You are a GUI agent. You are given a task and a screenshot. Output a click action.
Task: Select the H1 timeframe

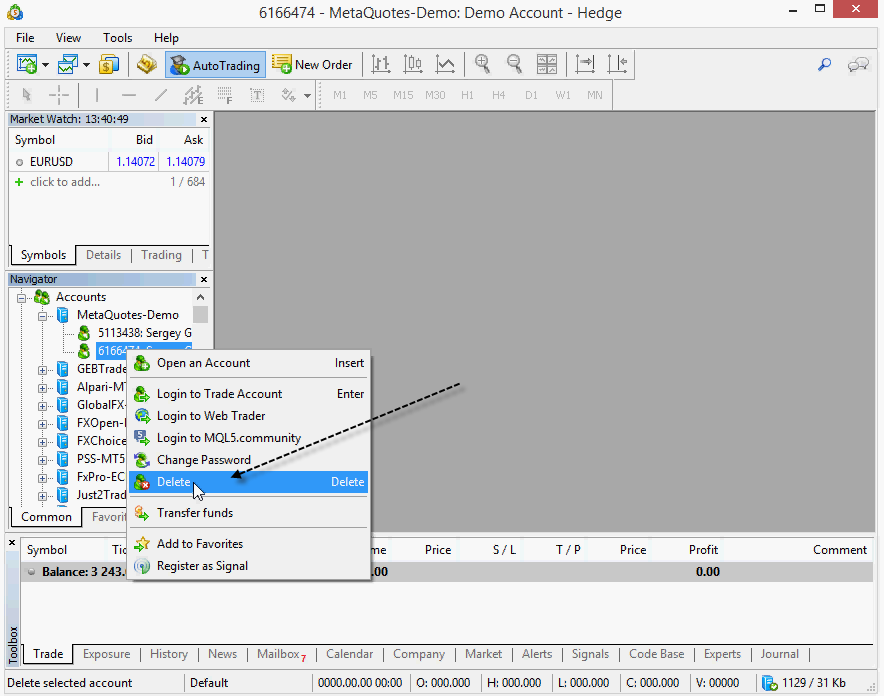point(467,95)
